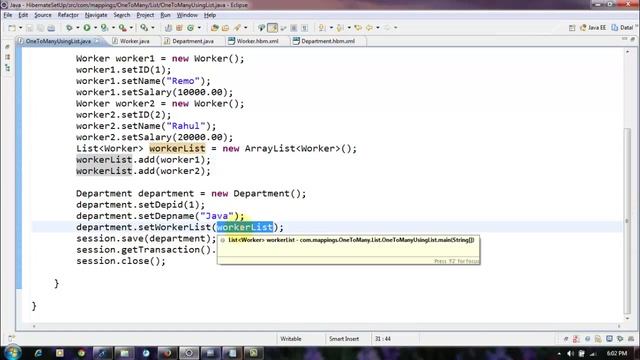
Task: Open the File menu
Action: [8, 15]
